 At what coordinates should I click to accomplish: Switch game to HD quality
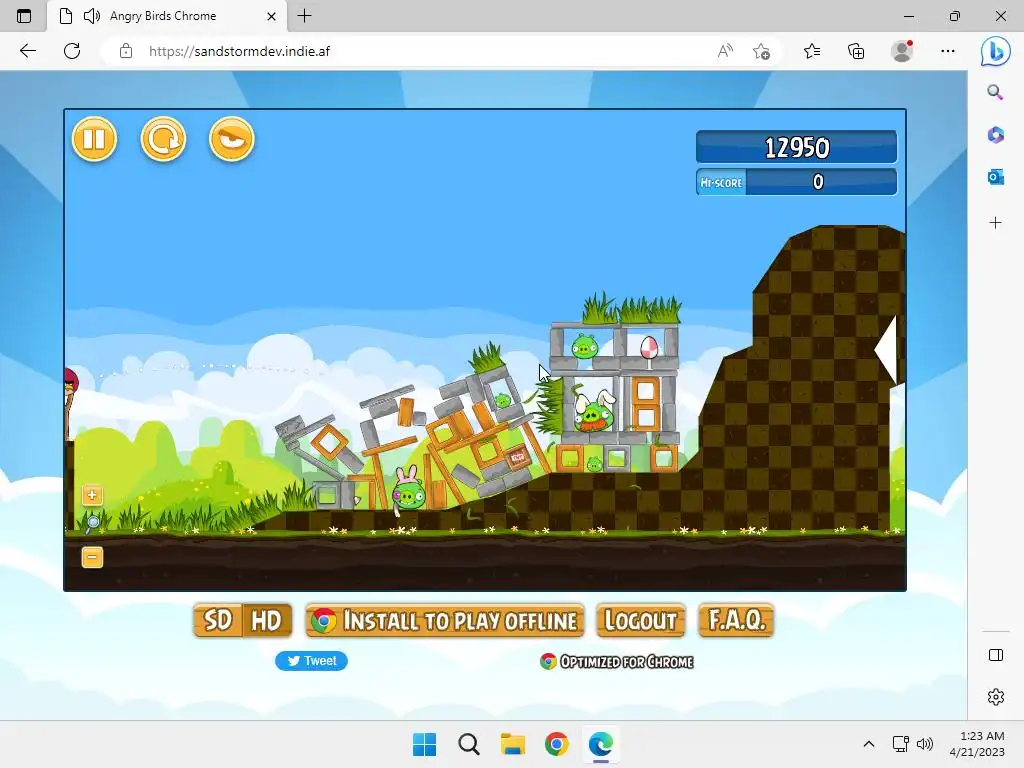point(266,620)
